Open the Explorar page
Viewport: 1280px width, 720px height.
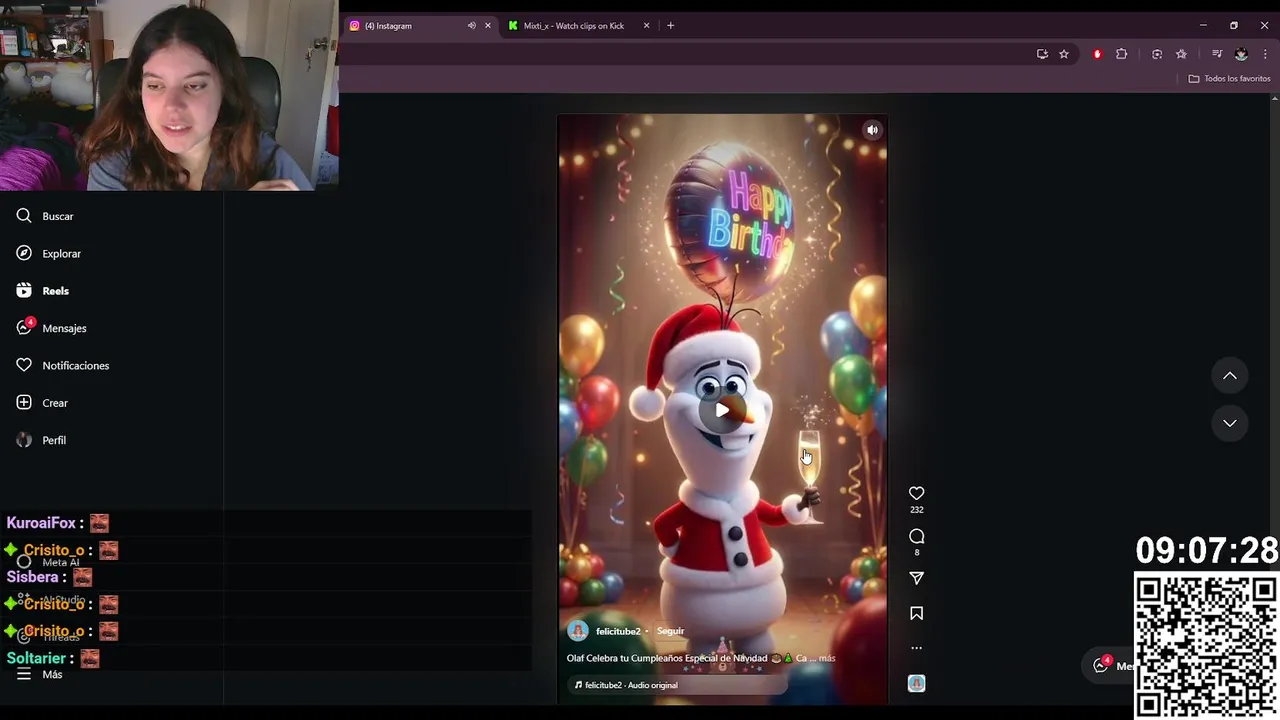tap(48, 253)
